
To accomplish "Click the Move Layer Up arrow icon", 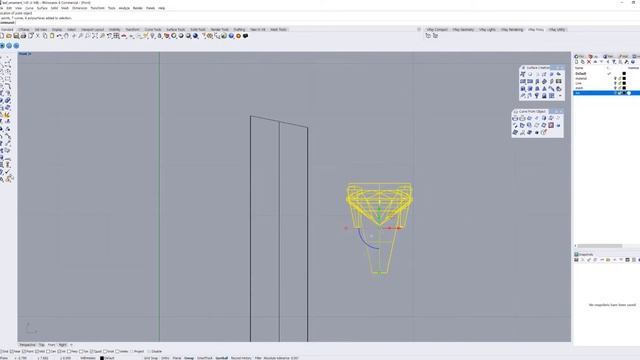I will pos(595,62).
